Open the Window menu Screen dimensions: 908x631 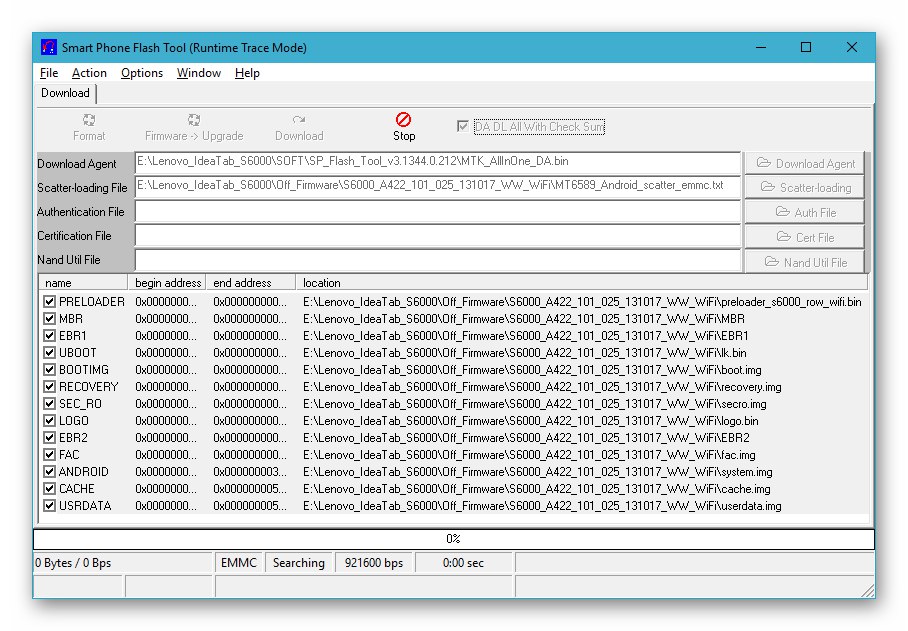click(198, 72)
